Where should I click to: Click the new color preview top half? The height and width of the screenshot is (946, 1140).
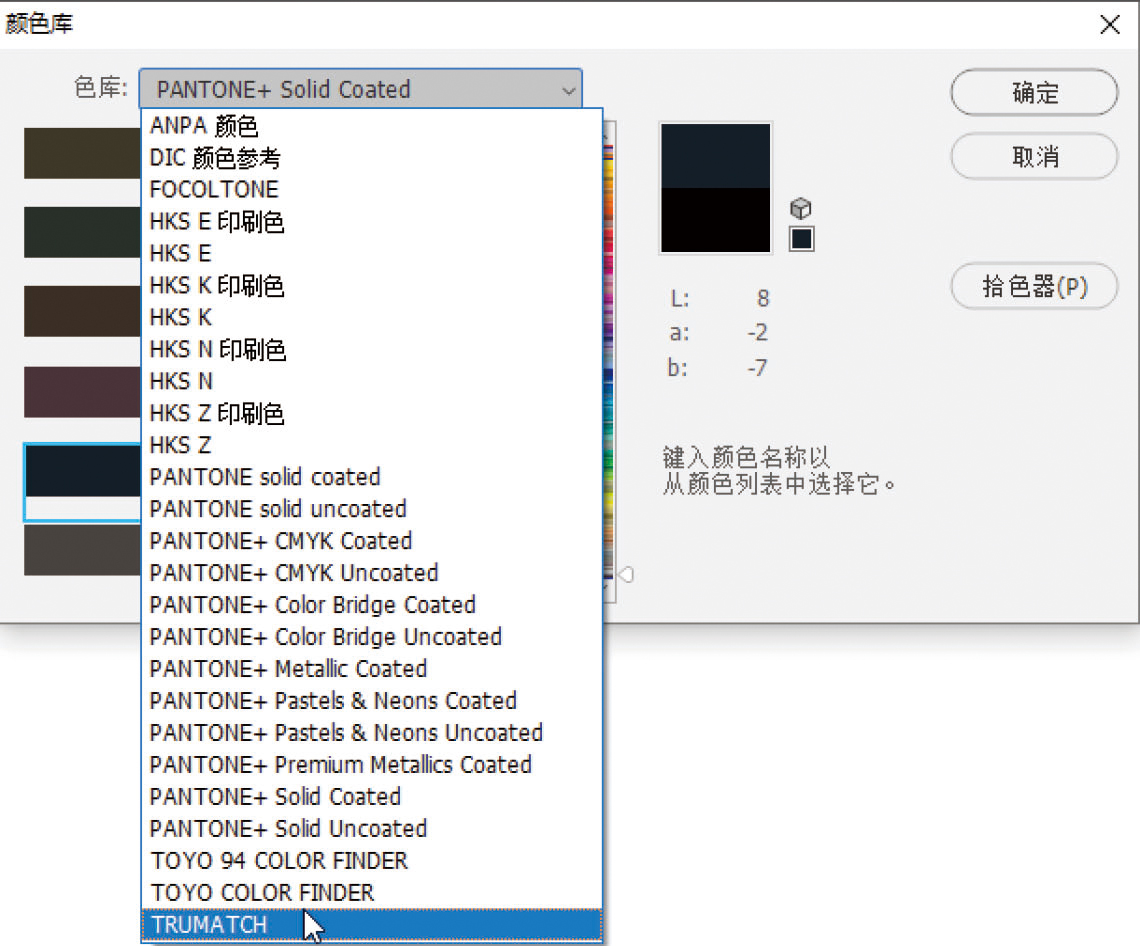715,156
